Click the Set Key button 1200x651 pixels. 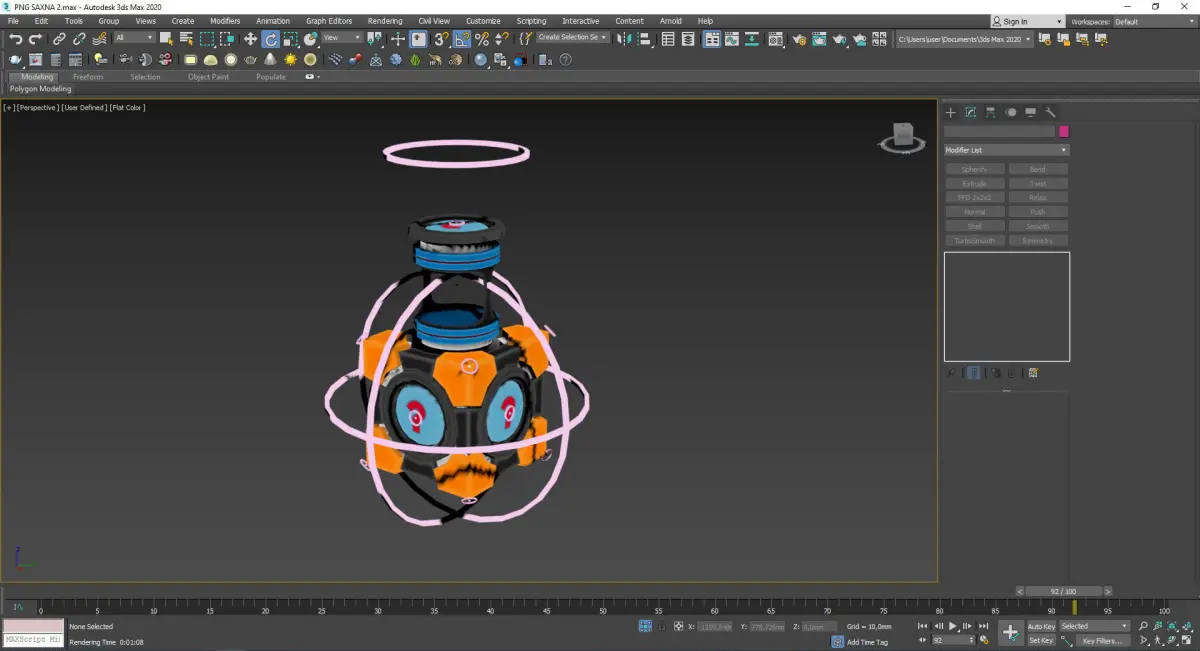(1041, 640)
